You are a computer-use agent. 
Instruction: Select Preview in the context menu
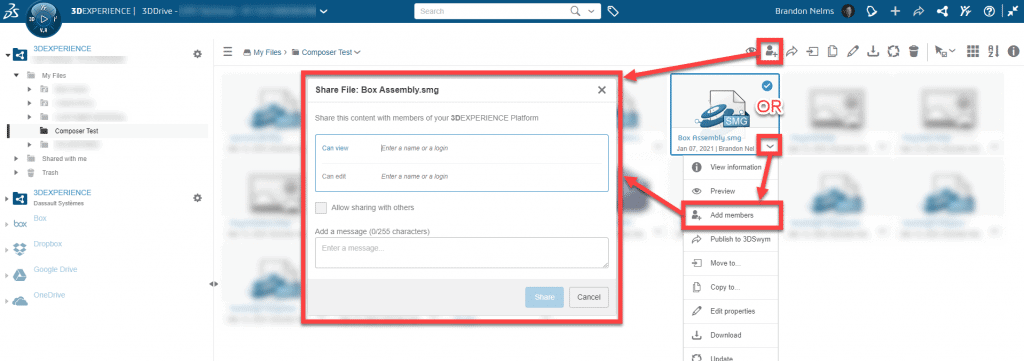click(x=731, y=191)
